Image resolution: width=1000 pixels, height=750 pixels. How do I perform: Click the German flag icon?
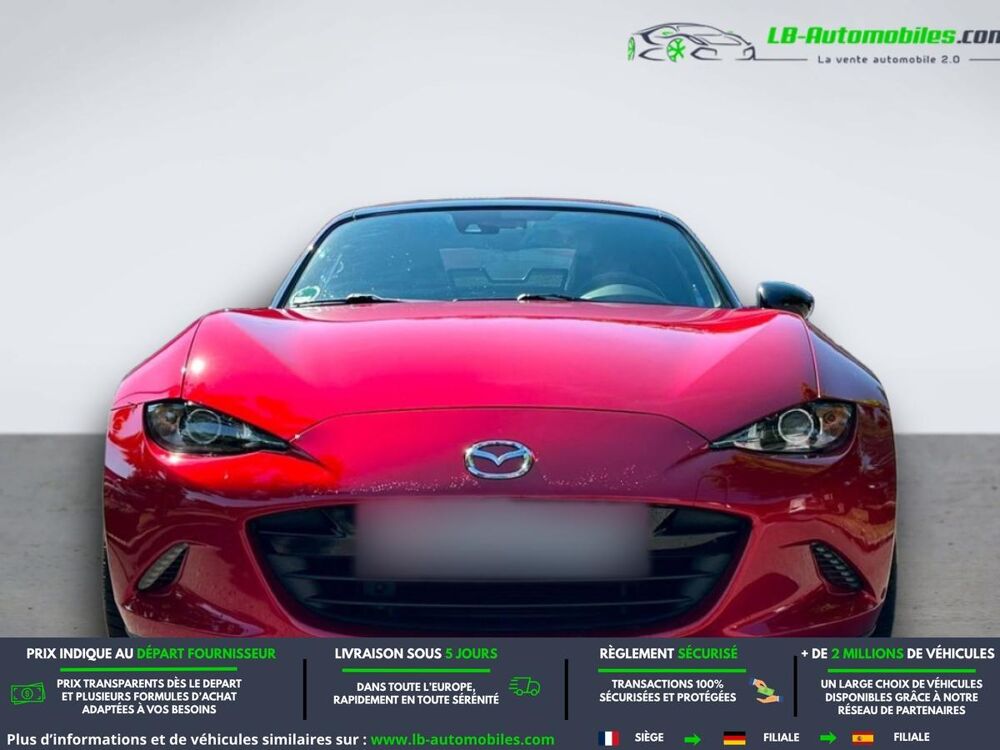click(734, 739)
